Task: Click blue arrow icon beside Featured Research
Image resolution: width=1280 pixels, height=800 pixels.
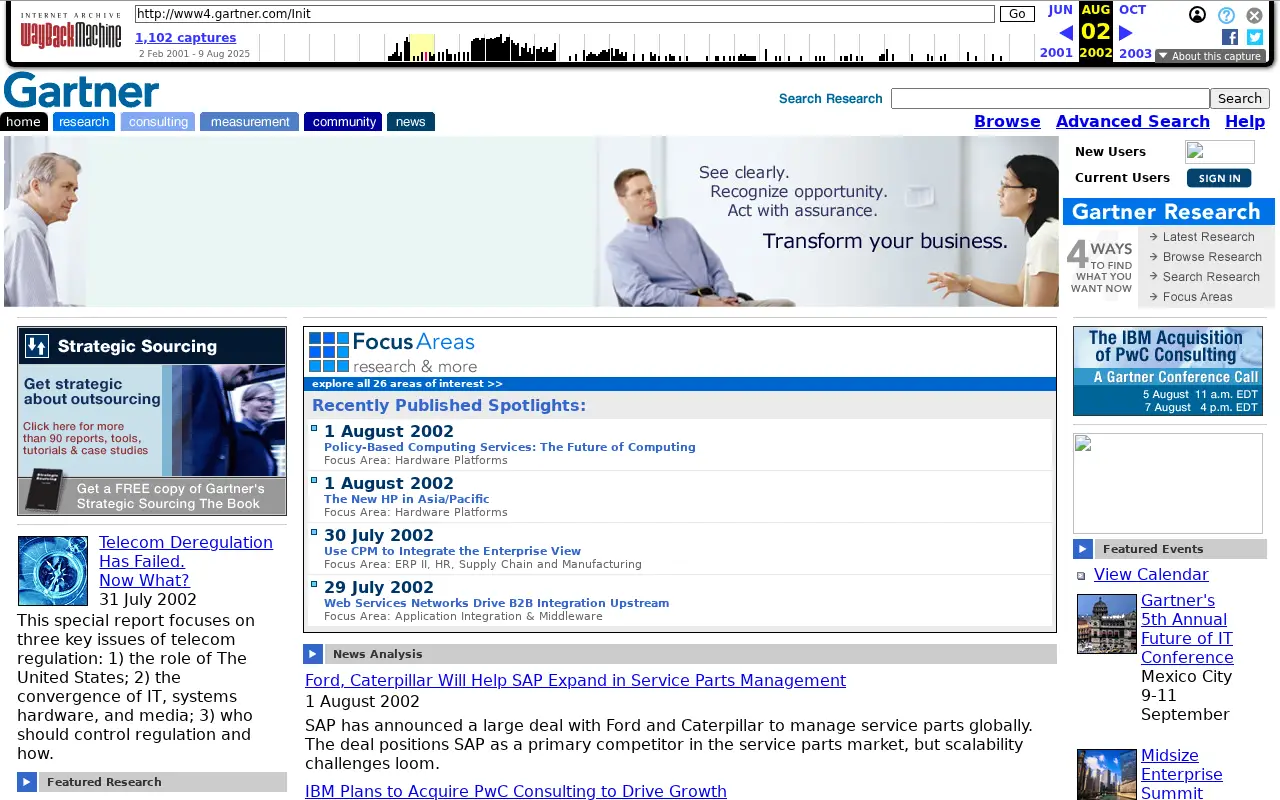Action: pyautogui.click(x=27, y=782)
